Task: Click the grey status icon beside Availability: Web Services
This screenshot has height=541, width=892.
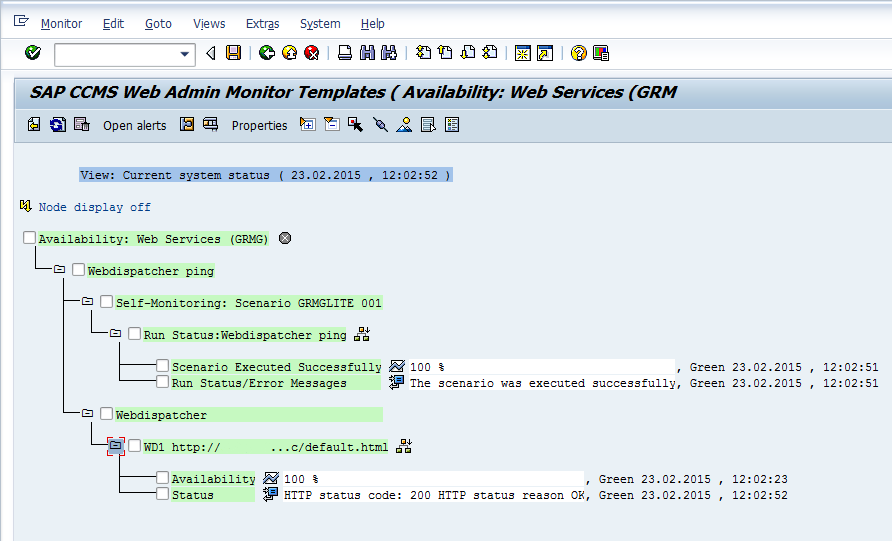Action: click(x=285, y=238)
